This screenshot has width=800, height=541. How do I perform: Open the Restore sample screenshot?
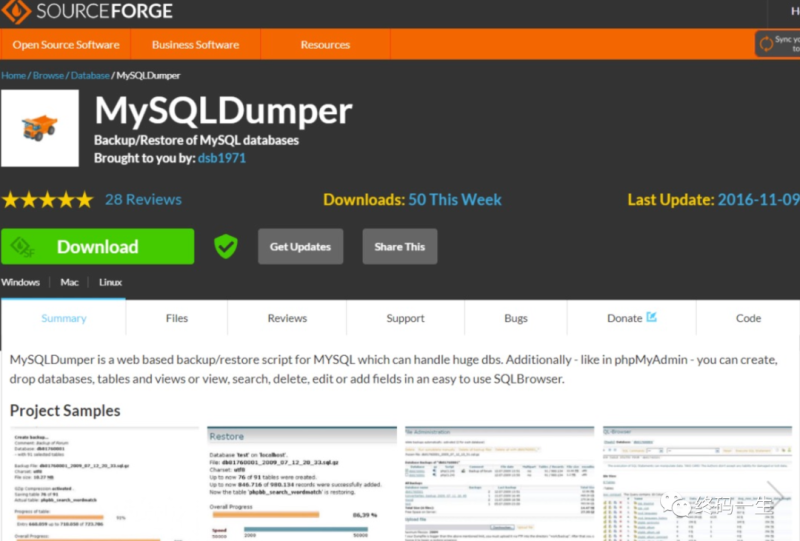[x=302, y=484]
